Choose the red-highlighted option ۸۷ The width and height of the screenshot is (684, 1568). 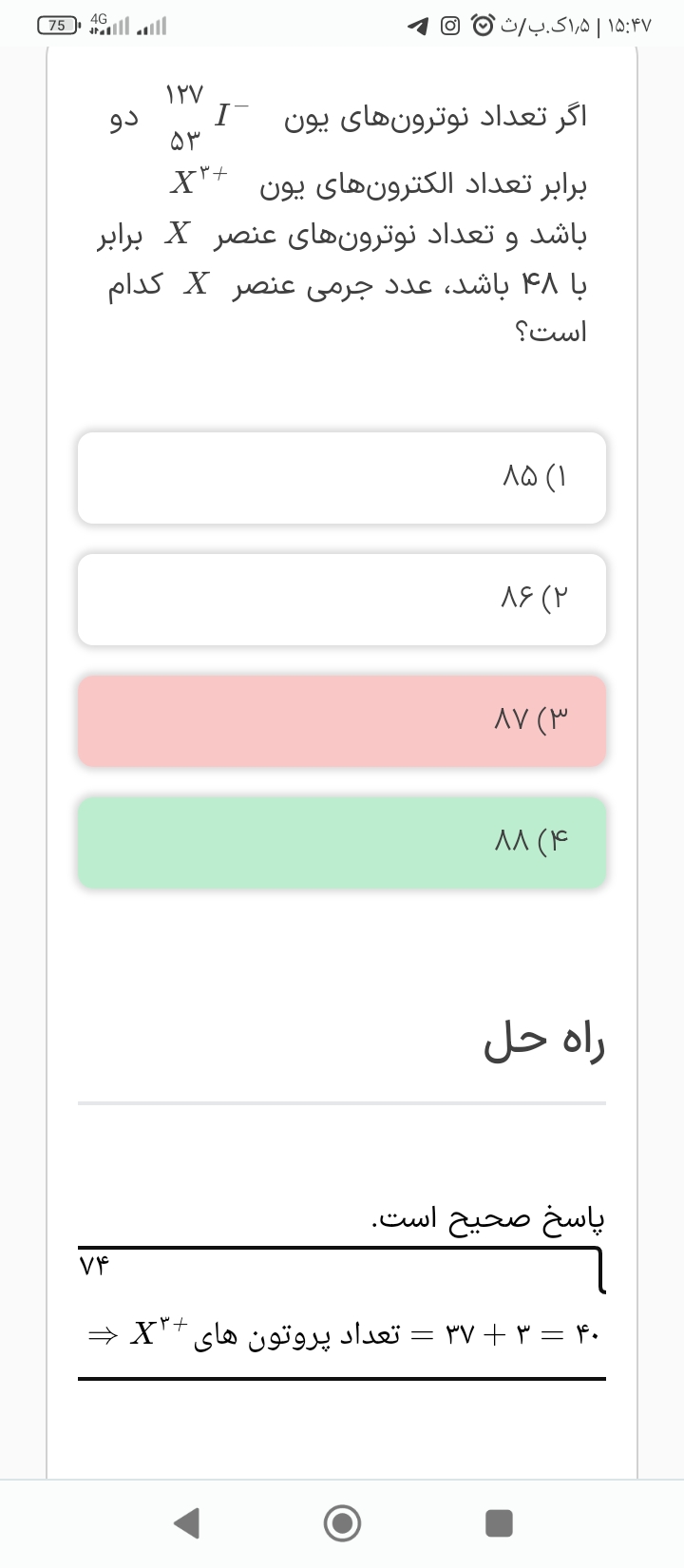[342, 720]
